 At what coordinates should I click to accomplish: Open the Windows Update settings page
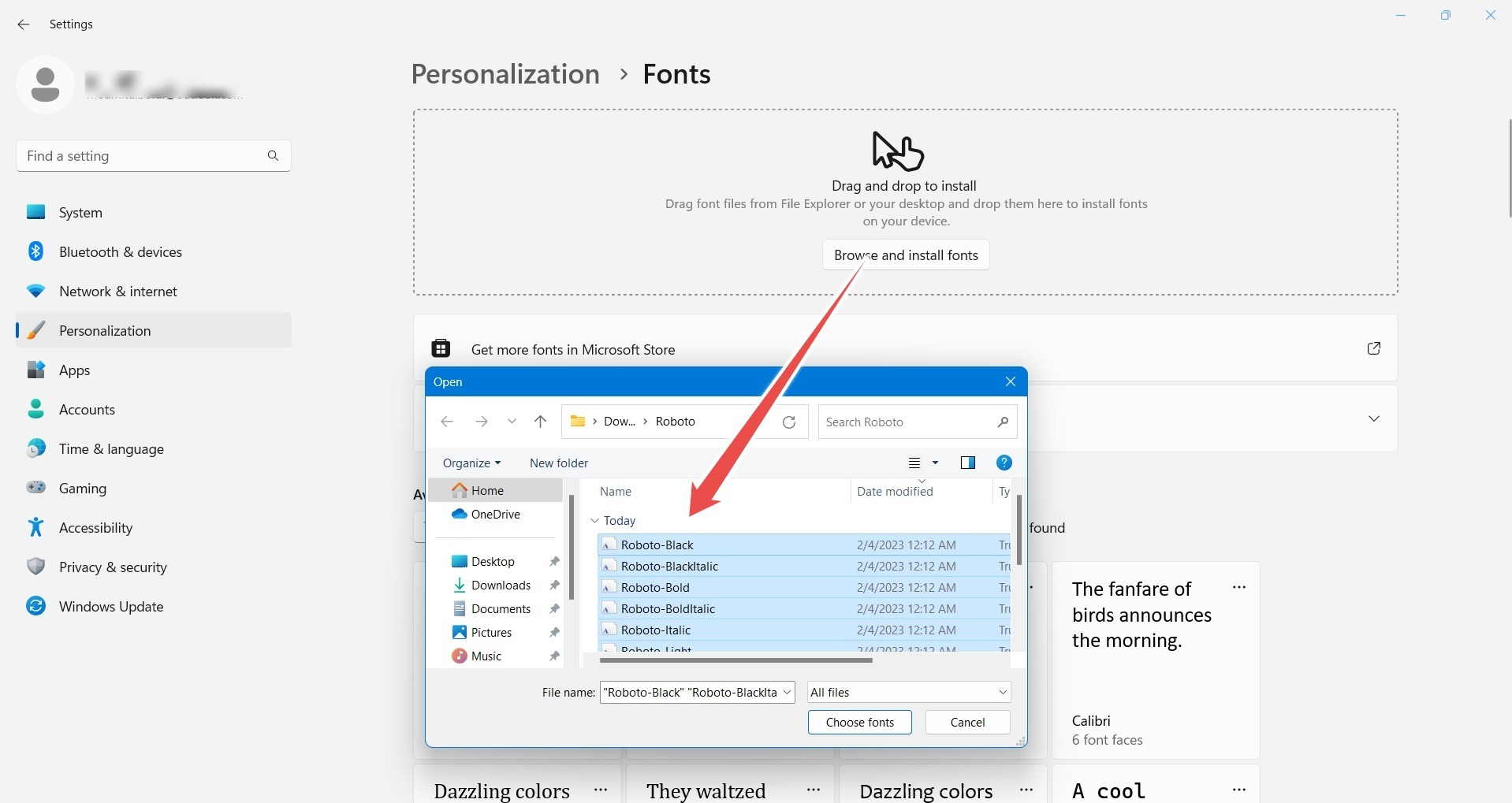pyautogui.click(x=110, y=606)
